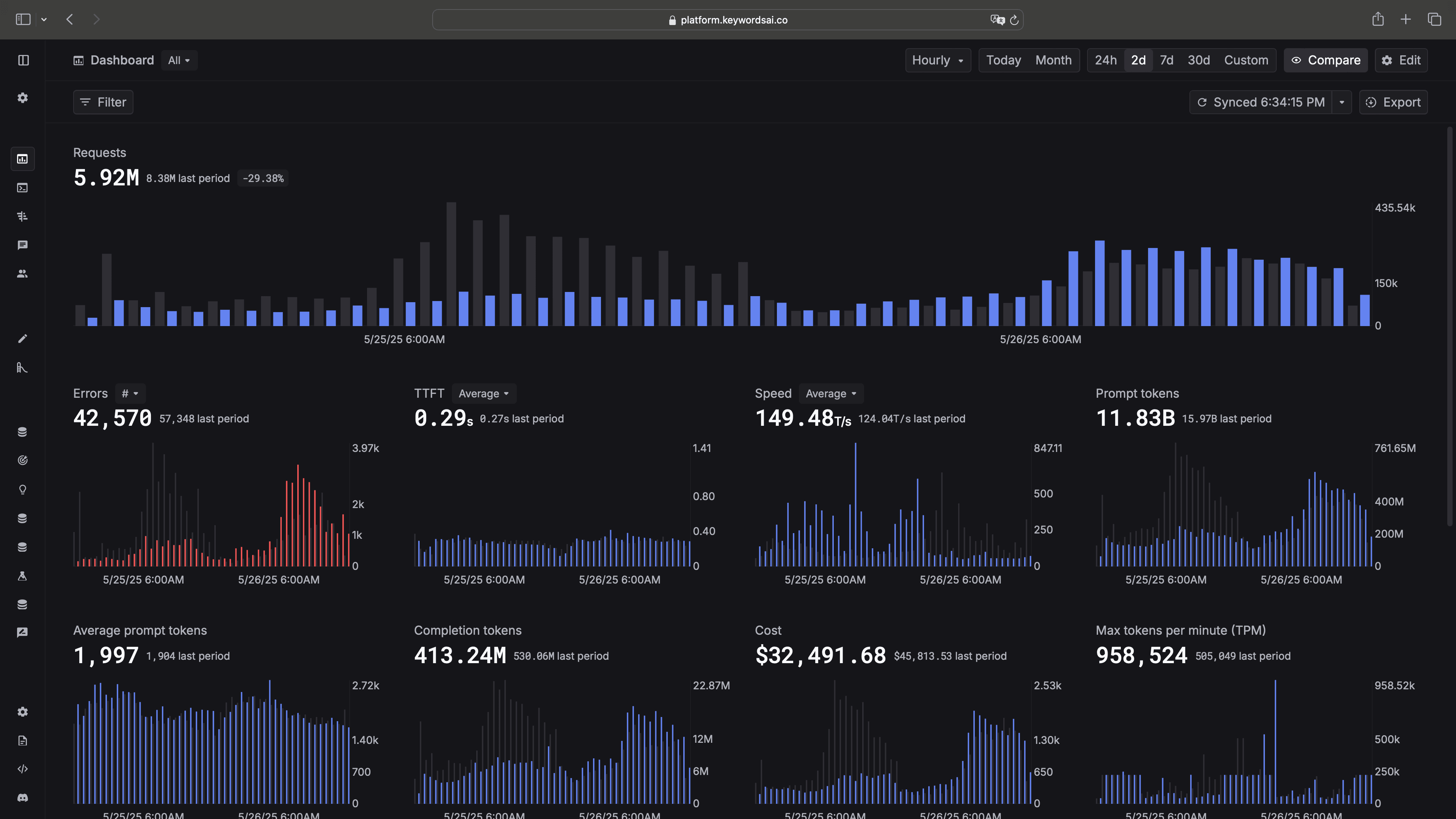Expand the Errors # unit dropdown
This screenshot has width=1456, height=819.
tap(130, 394)
